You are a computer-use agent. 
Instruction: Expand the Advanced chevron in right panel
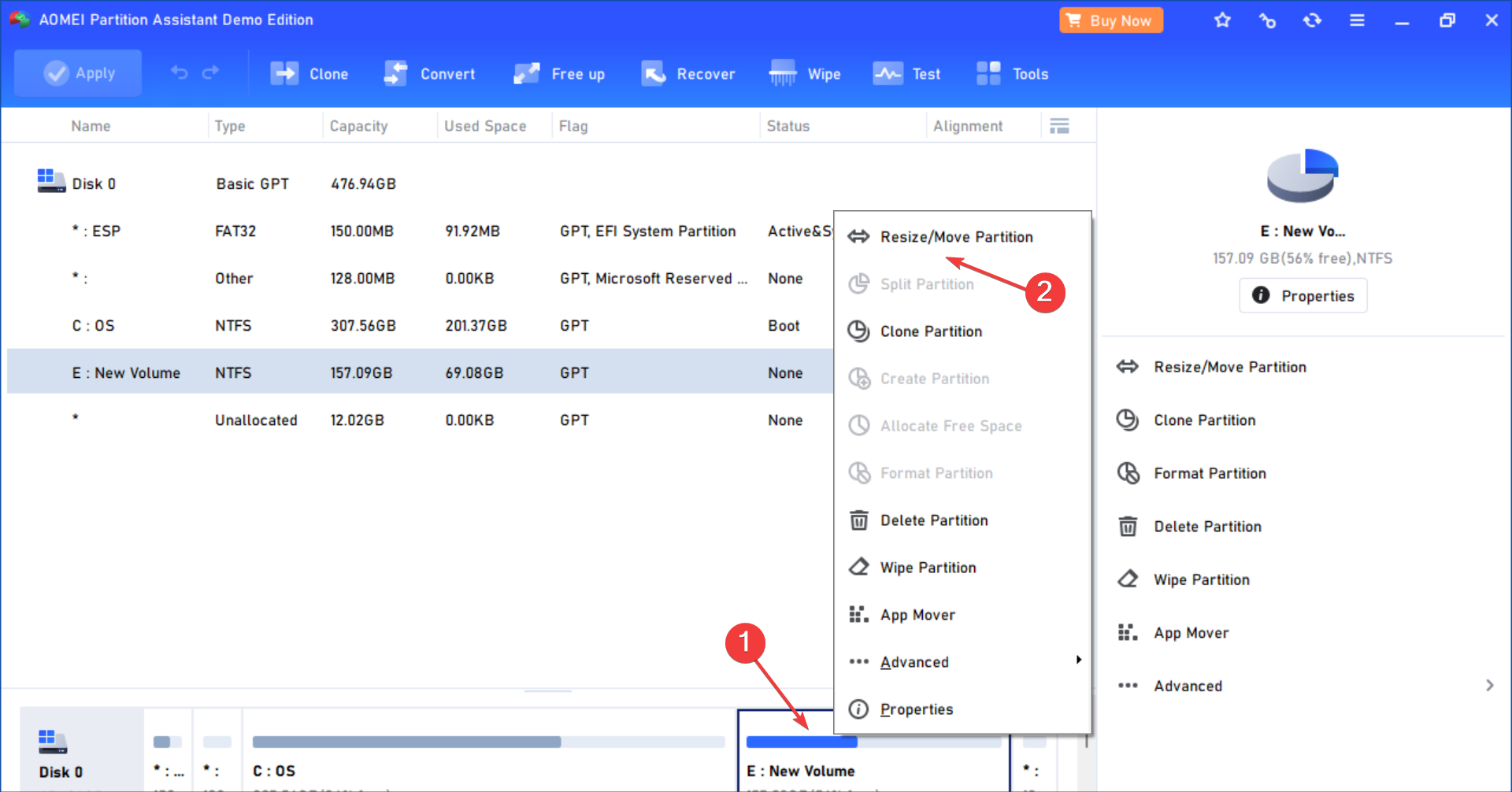1489,686
